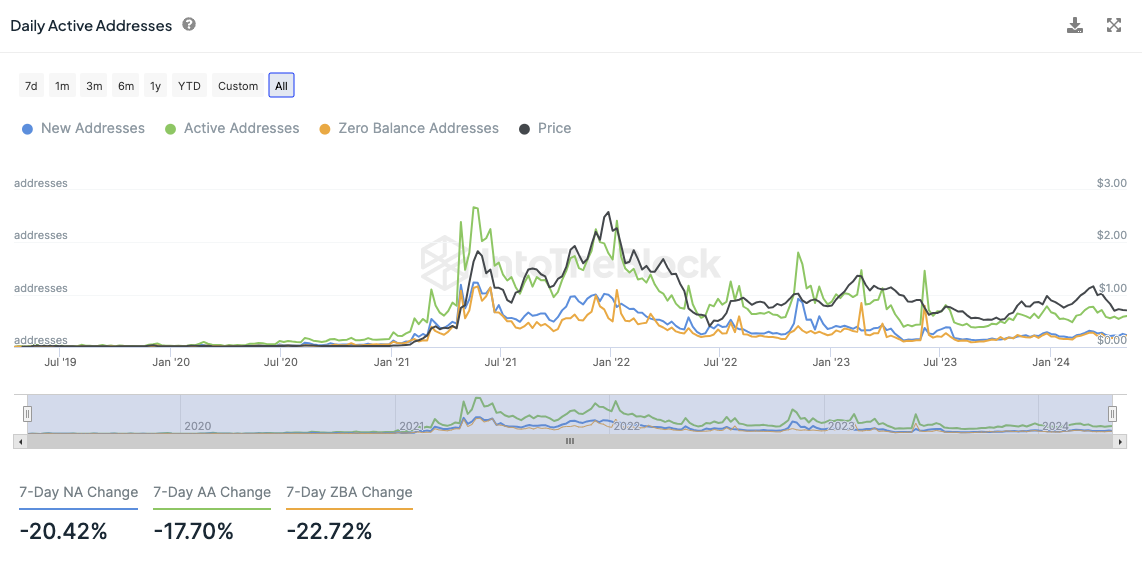Image resolution: width=1142 pixels, height=566 pixels.
Task: Click the -17.70% value
Action: [x=194, y=532]
